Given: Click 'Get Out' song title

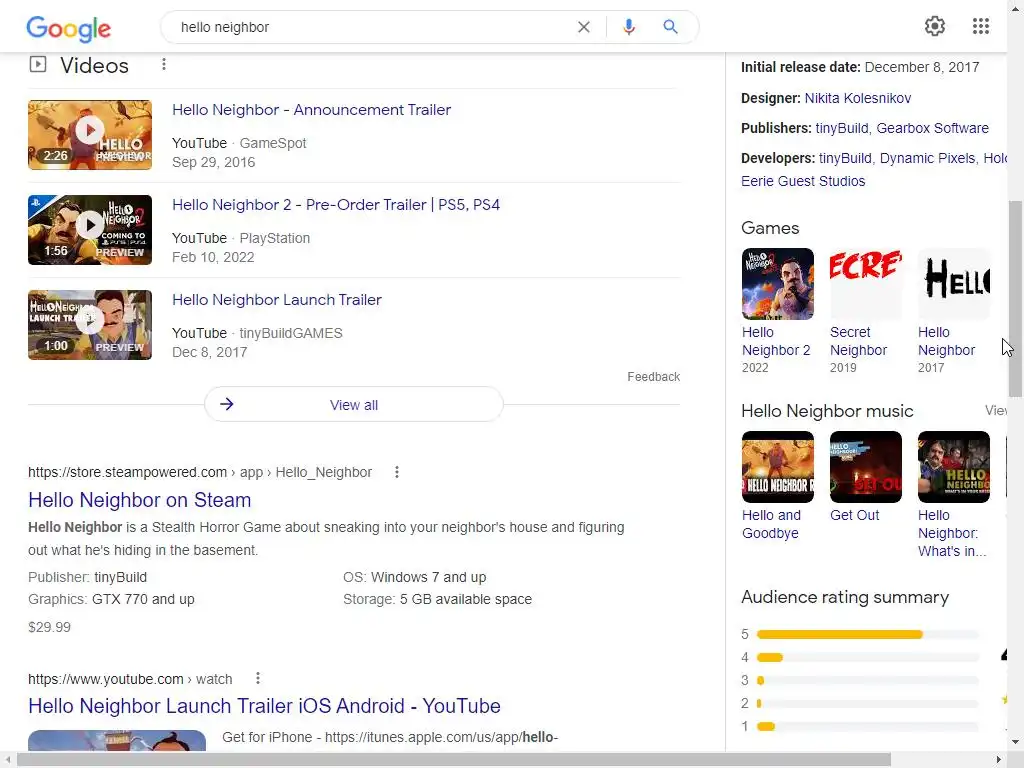Looking at the screenshot, I should click(854, 515).
